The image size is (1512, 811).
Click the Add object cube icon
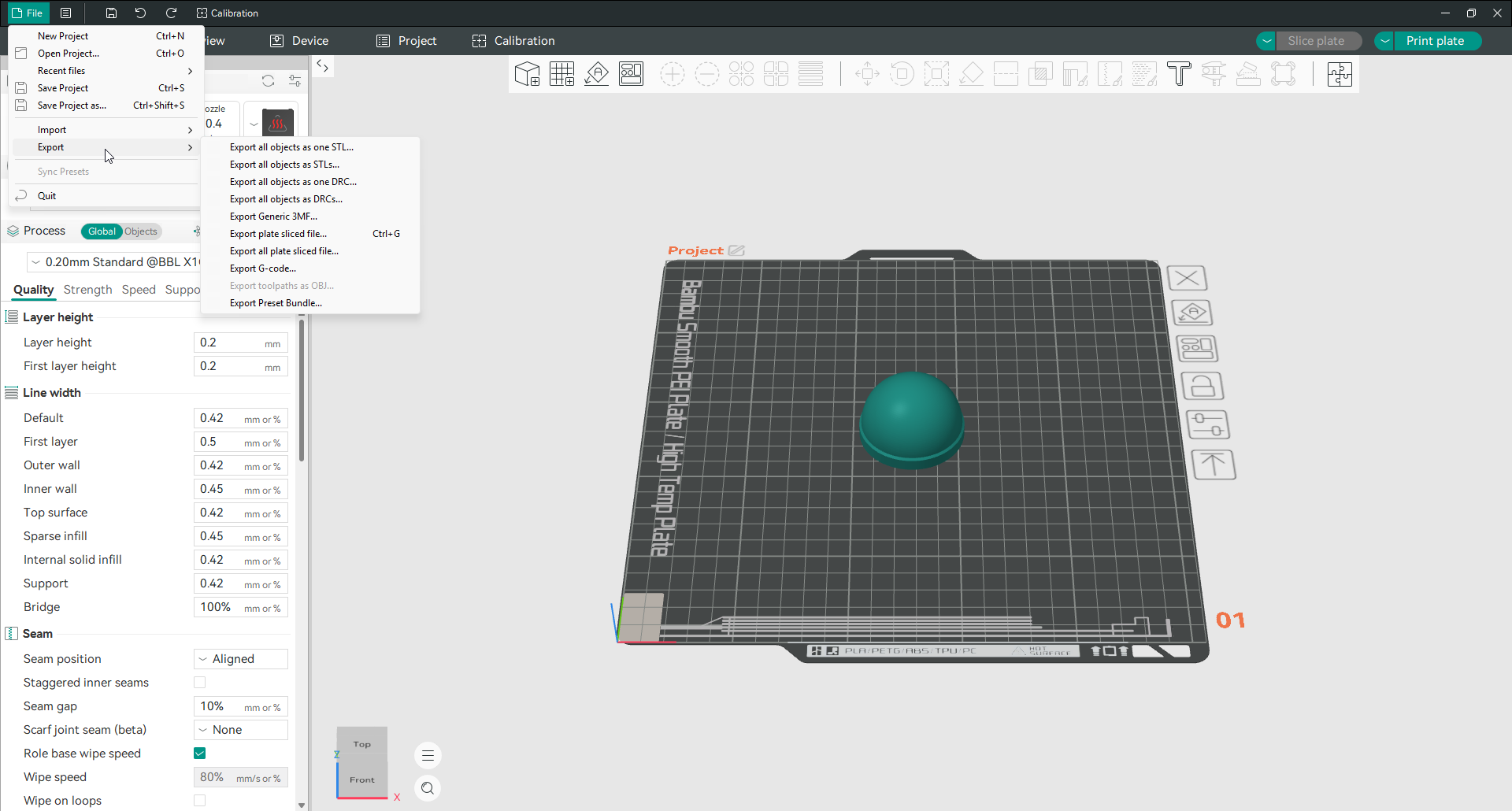[x=527, y=74]
